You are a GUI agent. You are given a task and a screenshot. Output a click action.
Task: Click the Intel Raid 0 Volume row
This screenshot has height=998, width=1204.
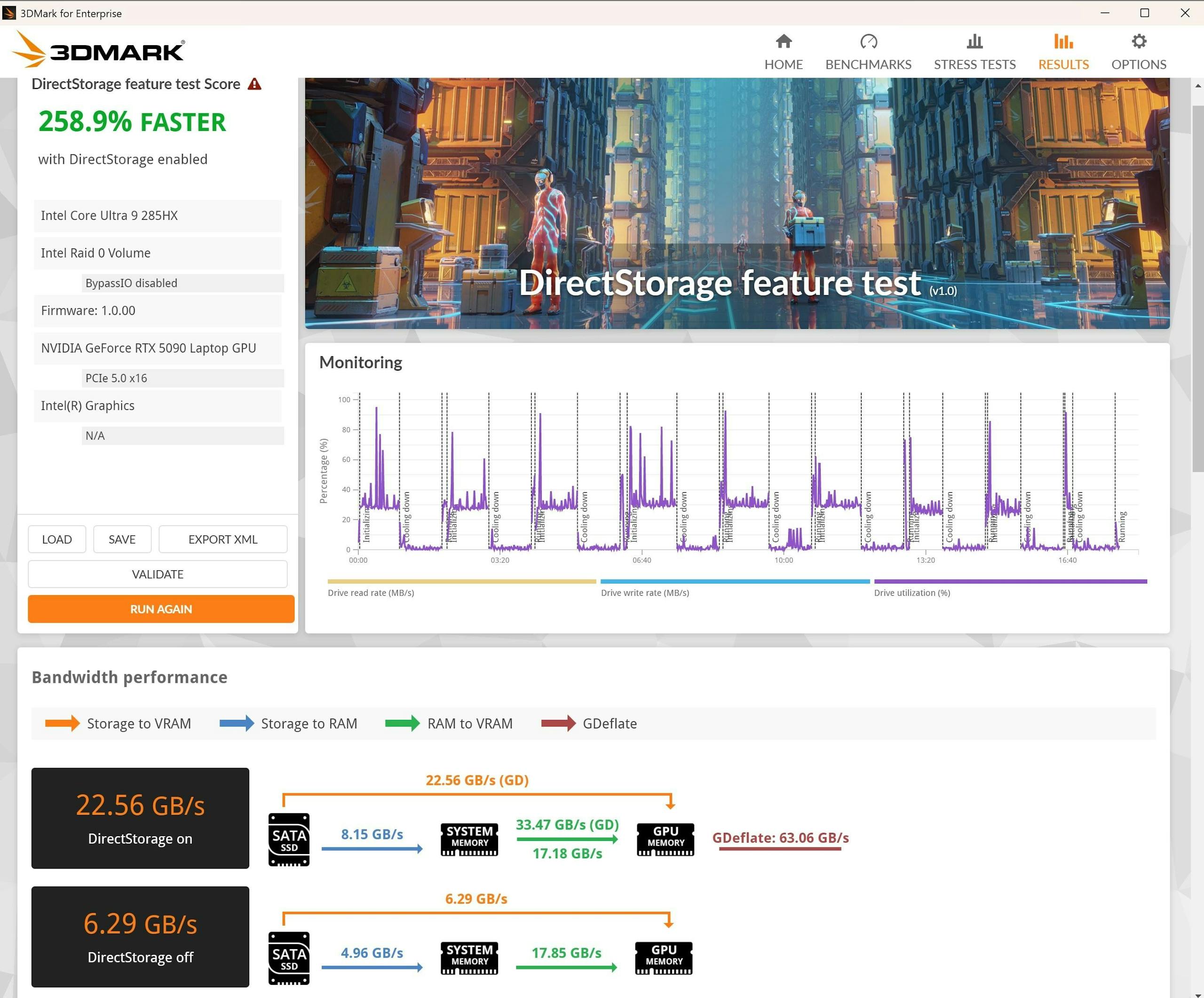point(158,253)
